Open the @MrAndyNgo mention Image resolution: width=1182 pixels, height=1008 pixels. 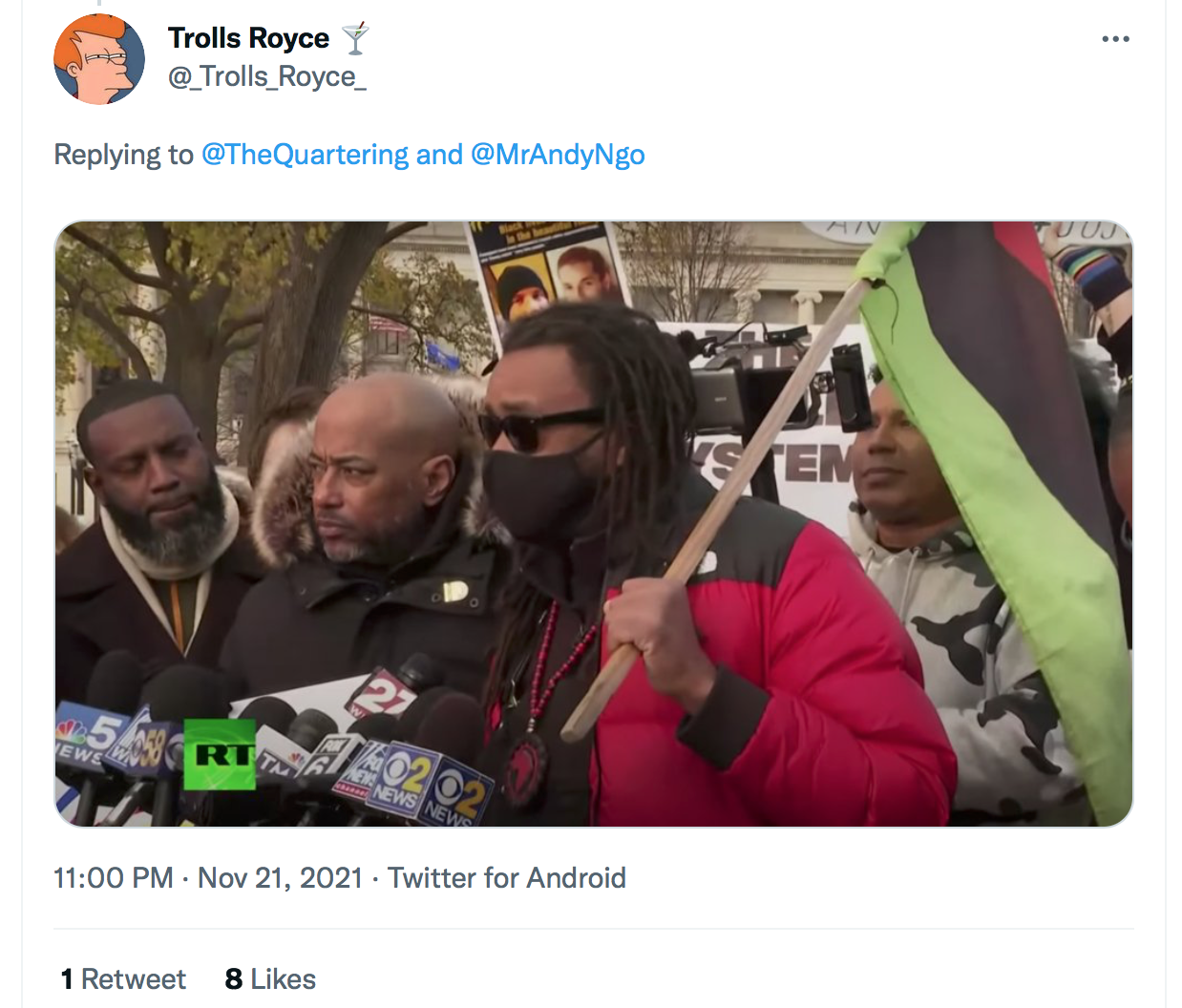(559, 155)
